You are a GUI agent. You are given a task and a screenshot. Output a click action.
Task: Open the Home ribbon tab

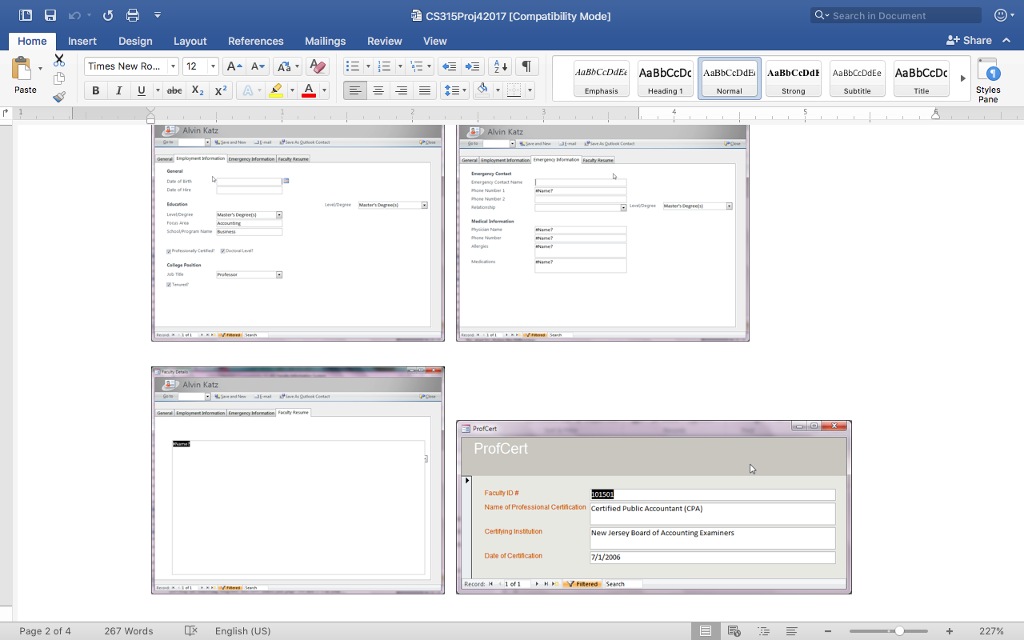[32, 41]
